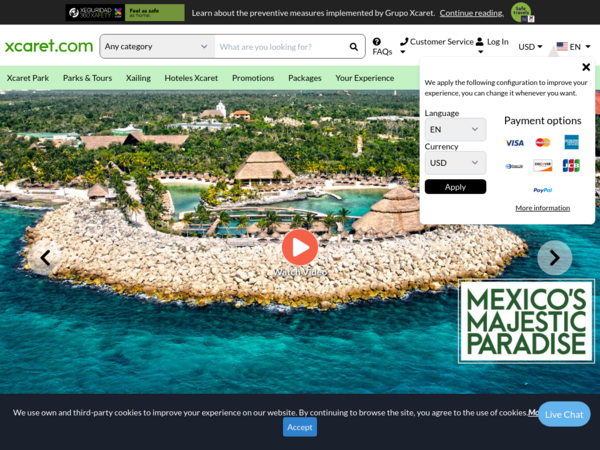Click the FAQs text
The image size is (600, 450).
[x=382, y=52]
